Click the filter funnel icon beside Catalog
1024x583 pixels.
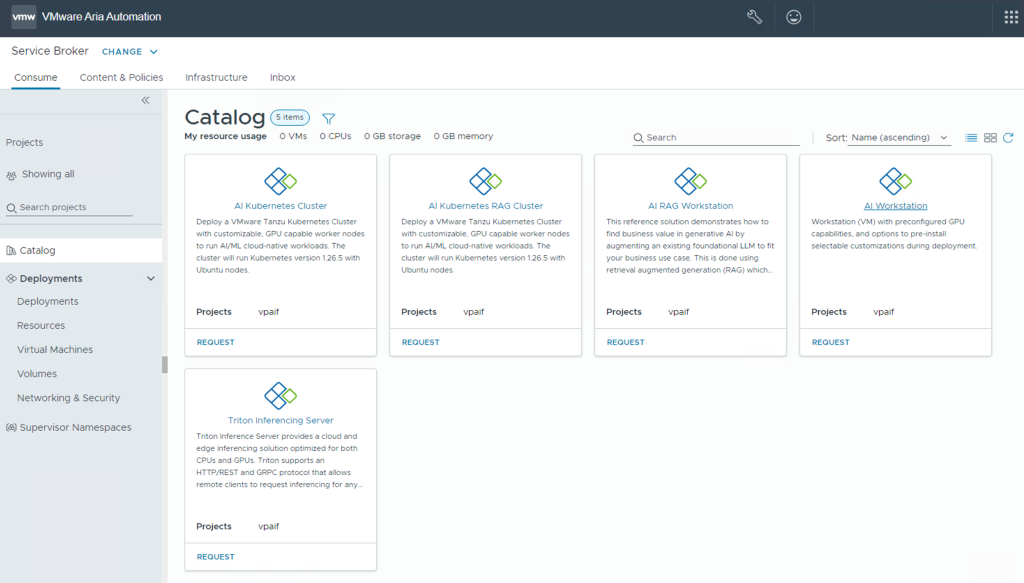tap(328, 117)
